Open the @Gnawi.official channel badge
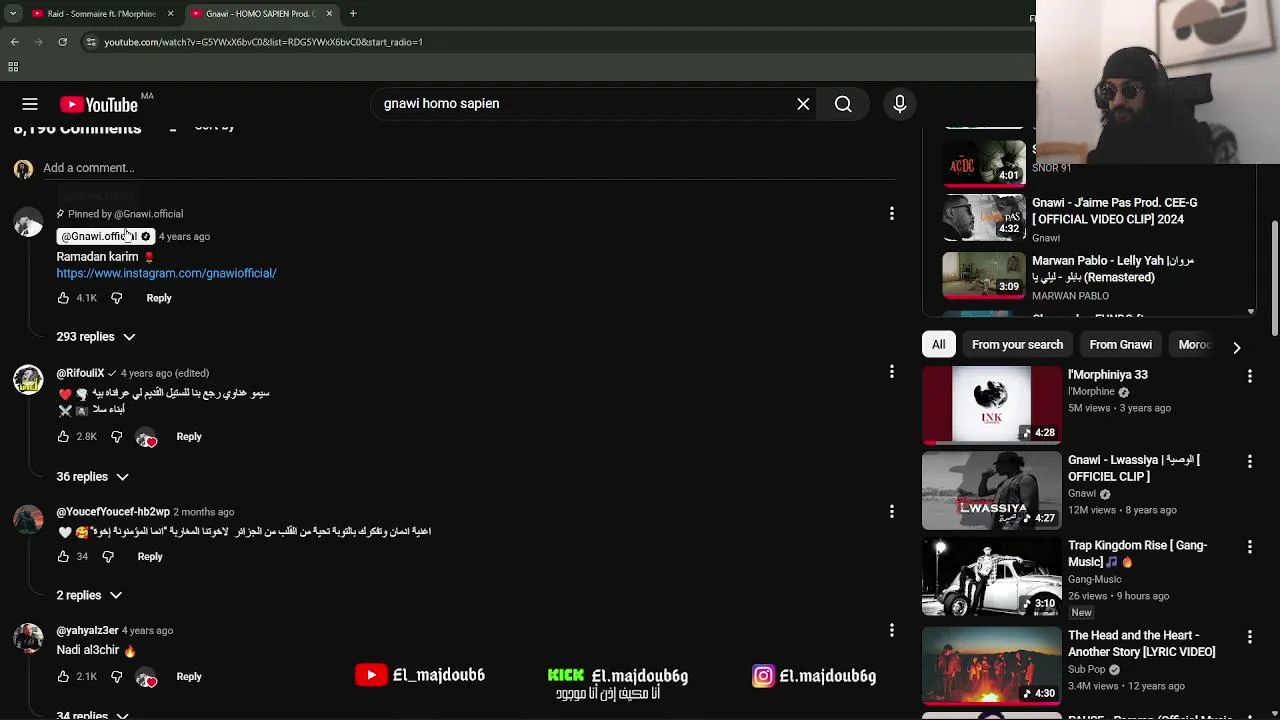Screen dimensions: 1280x720 [105, 237]
